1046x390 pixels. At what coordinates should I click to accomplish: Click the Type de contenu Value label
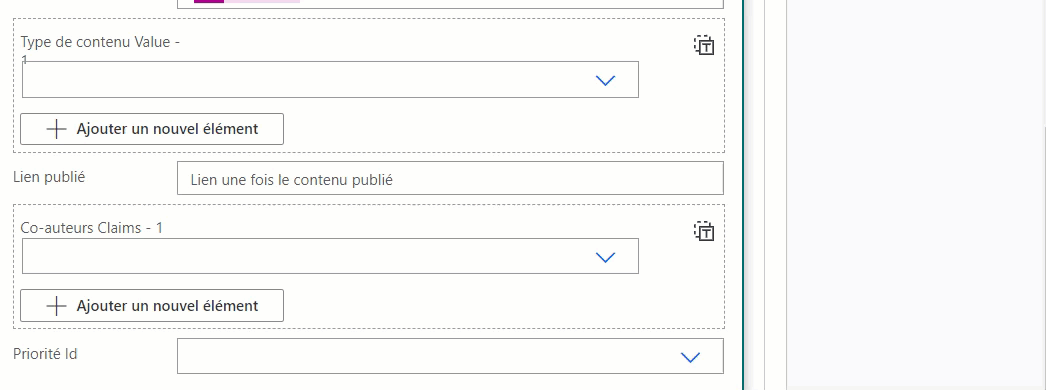[101, 43]
